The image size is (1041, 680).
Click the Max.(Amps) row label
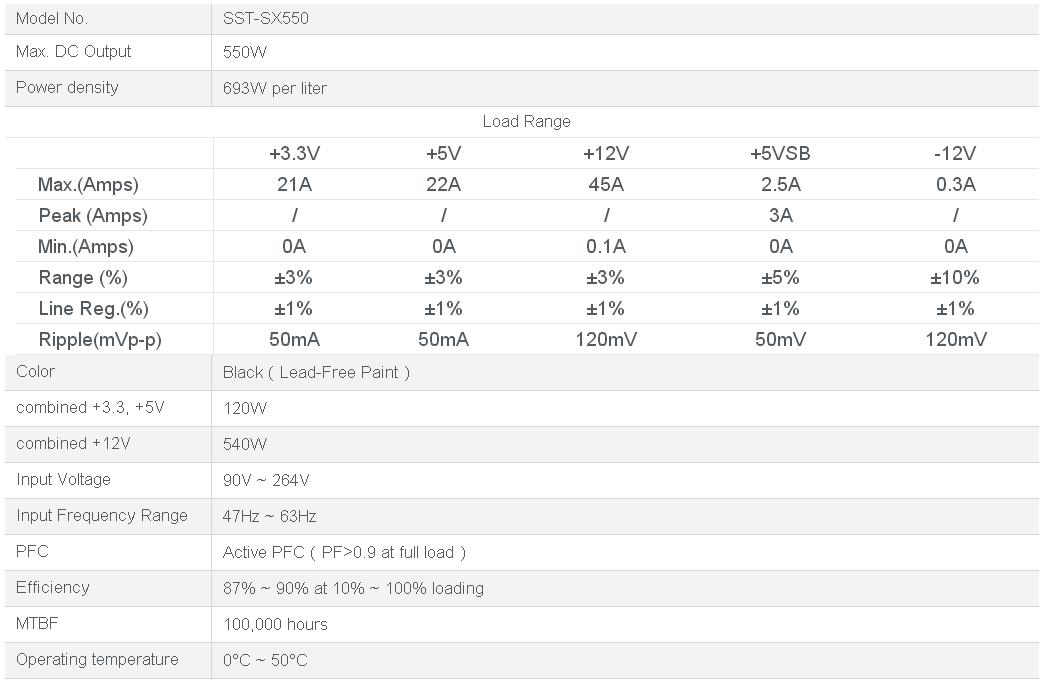pos(88,184)
